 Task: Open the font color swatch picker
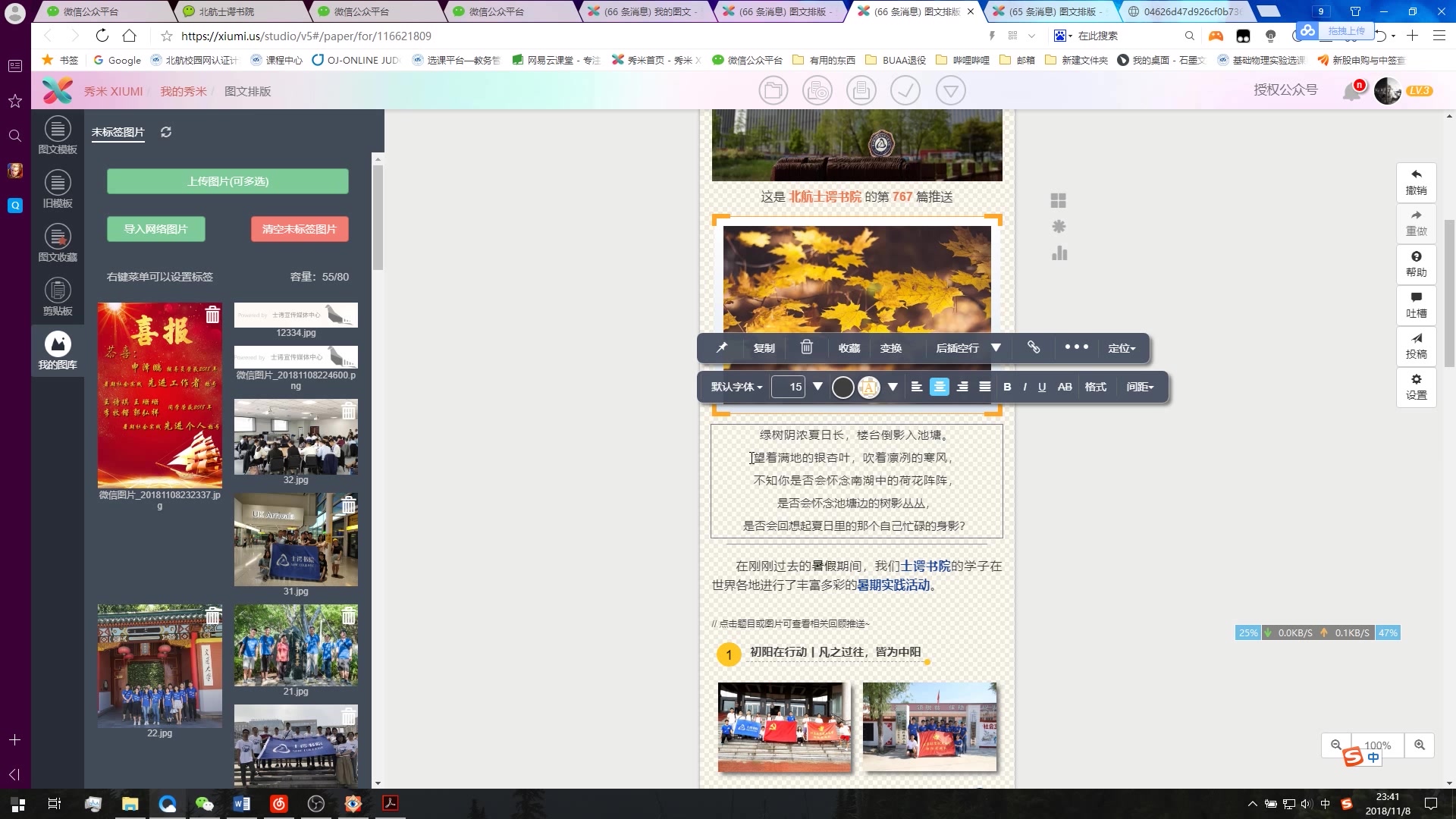(x=843, y=387)
